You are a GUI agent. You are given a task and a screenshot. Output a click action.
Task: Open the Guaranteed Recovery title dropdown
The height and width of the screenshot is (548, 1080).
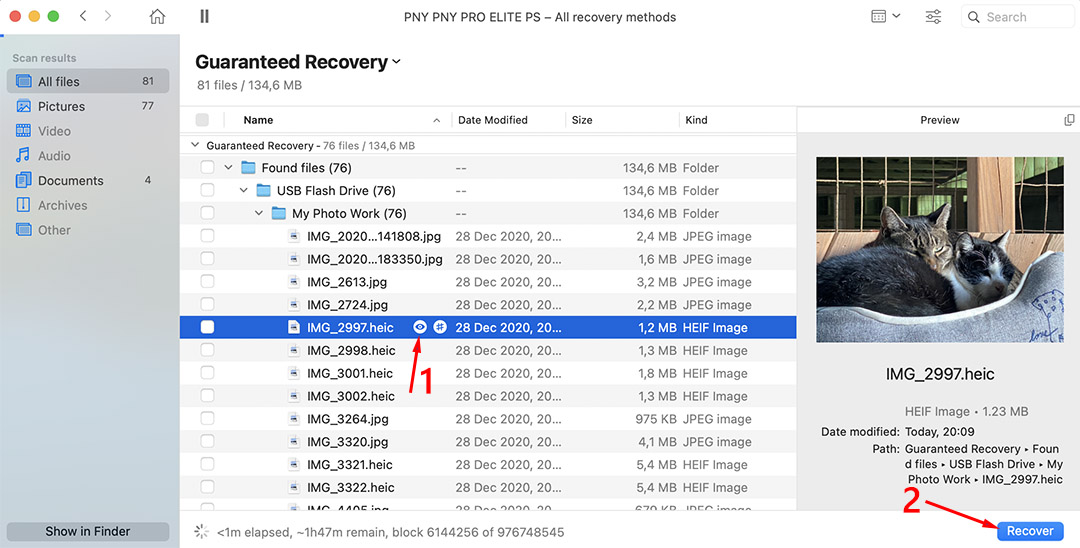click(x=397, y=62)
